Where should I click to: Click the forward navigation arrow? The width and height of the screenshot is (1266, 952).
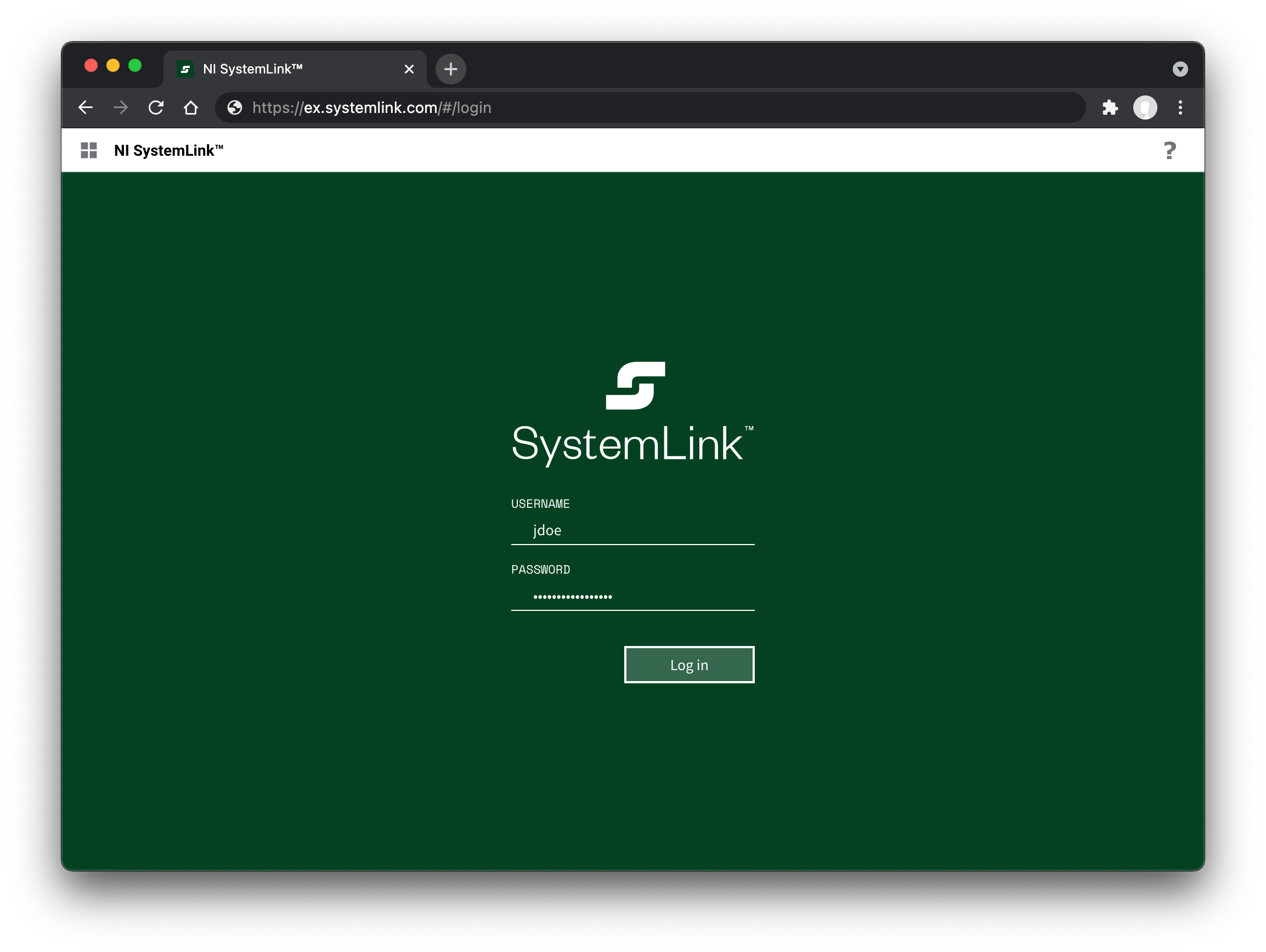point(121,107)
